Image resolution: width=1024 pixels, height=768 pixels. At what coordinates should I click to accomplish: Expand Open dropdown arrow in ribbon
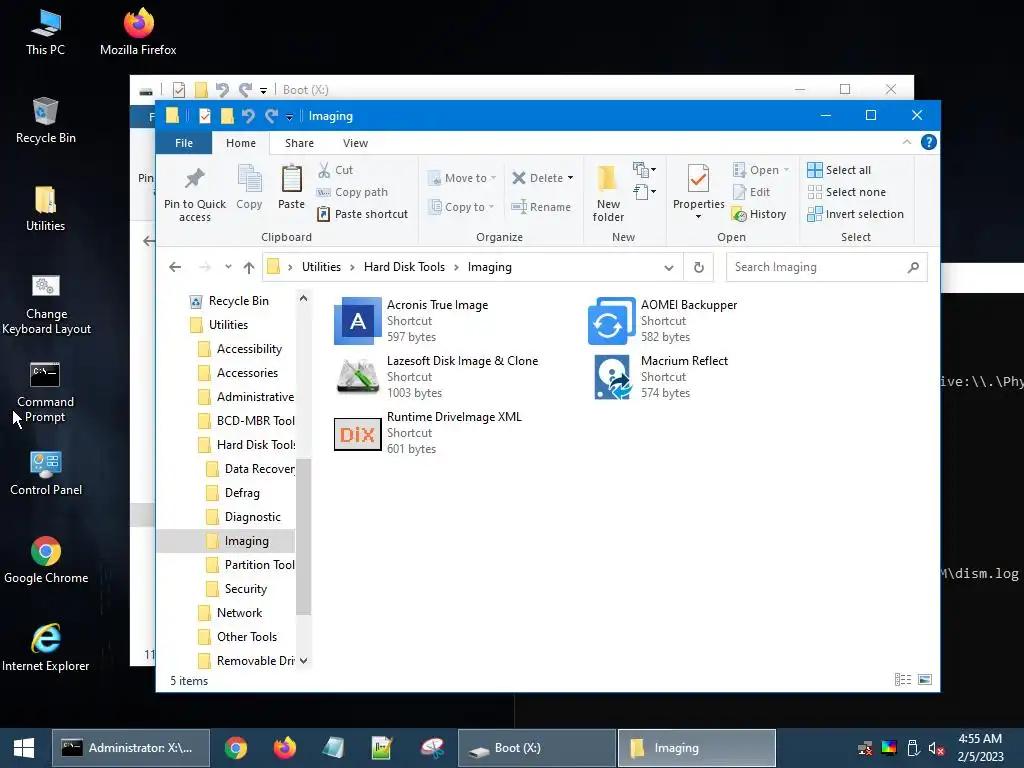click(x=786, y=170)
